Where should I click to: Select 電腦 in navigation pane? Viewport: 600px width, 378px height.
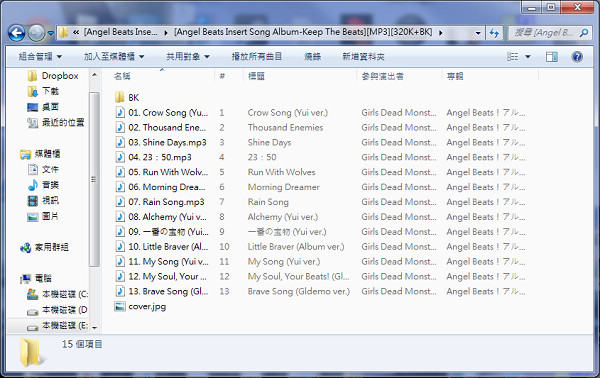(36, 279)
